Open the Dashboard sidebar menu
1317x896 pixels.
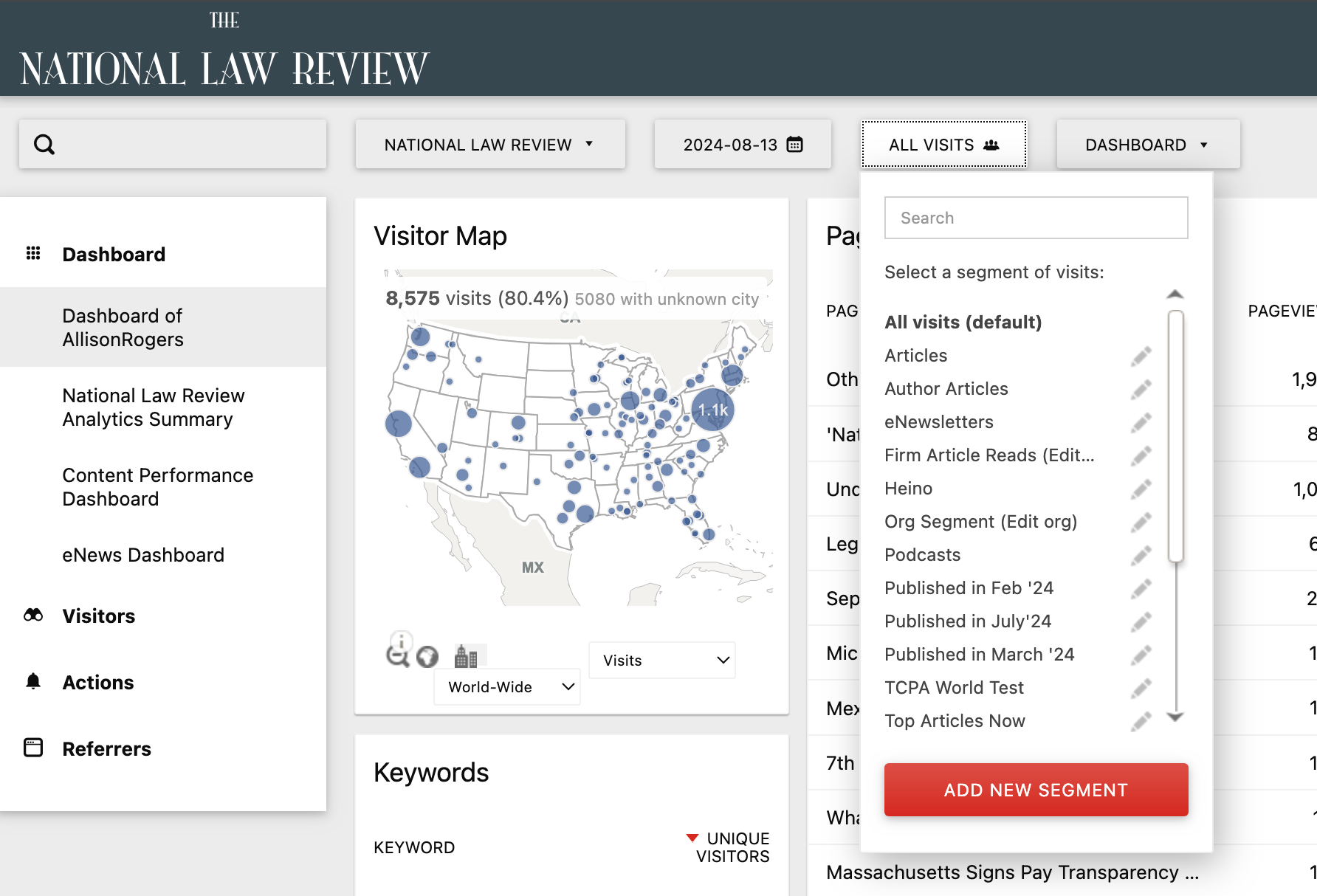coord(113,255)
